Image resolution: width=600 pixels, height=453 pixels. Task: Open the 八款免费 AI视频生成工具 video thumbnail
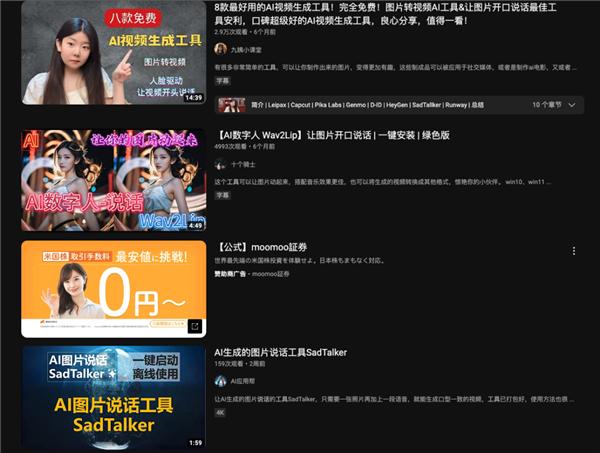(x=114, y=52)
